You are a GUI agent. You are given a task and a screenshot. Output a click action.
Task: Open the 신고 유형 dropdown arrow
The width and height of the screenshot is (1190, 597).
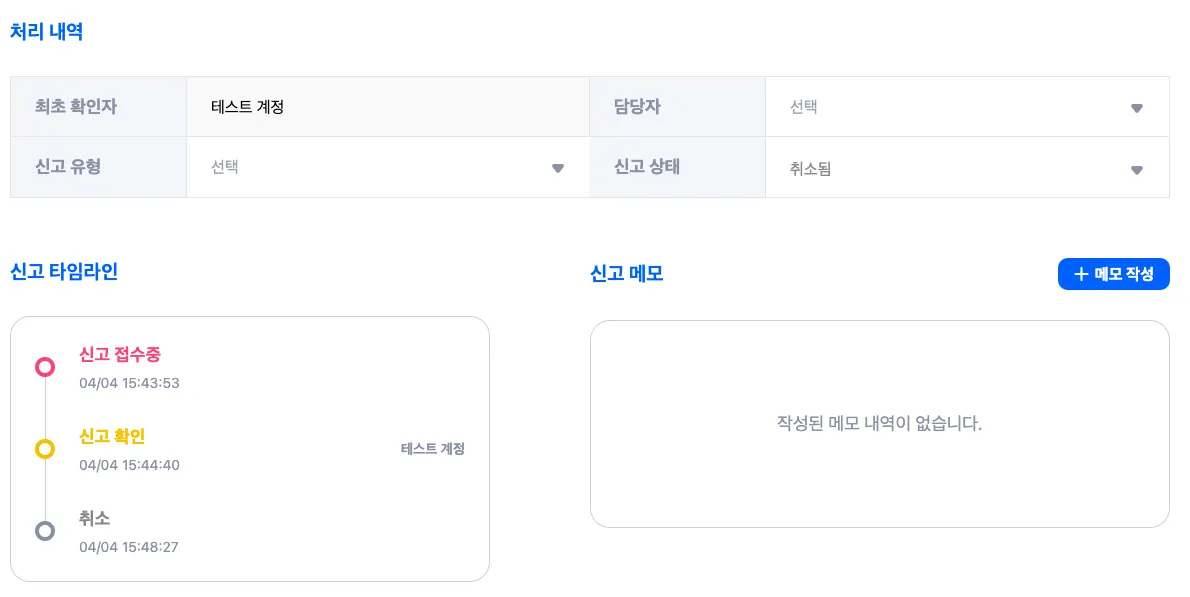[558, 168]
